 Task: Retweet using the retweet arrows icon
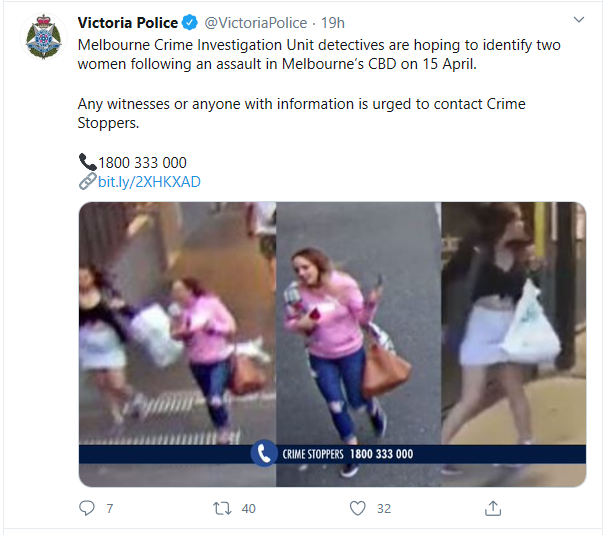click(x=222, y=508)
